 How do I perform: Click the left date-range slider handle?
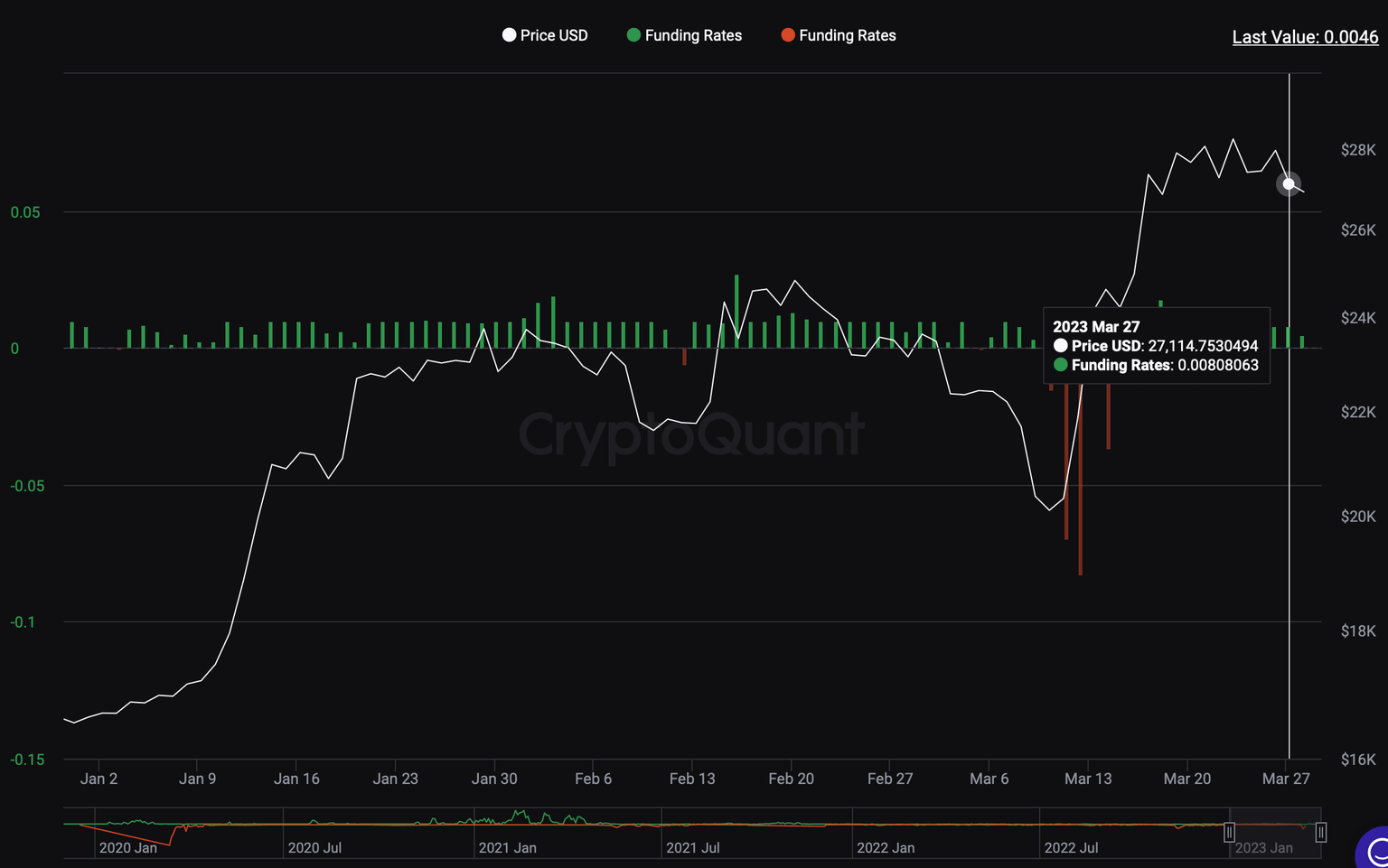click(x=1229, y=832)
